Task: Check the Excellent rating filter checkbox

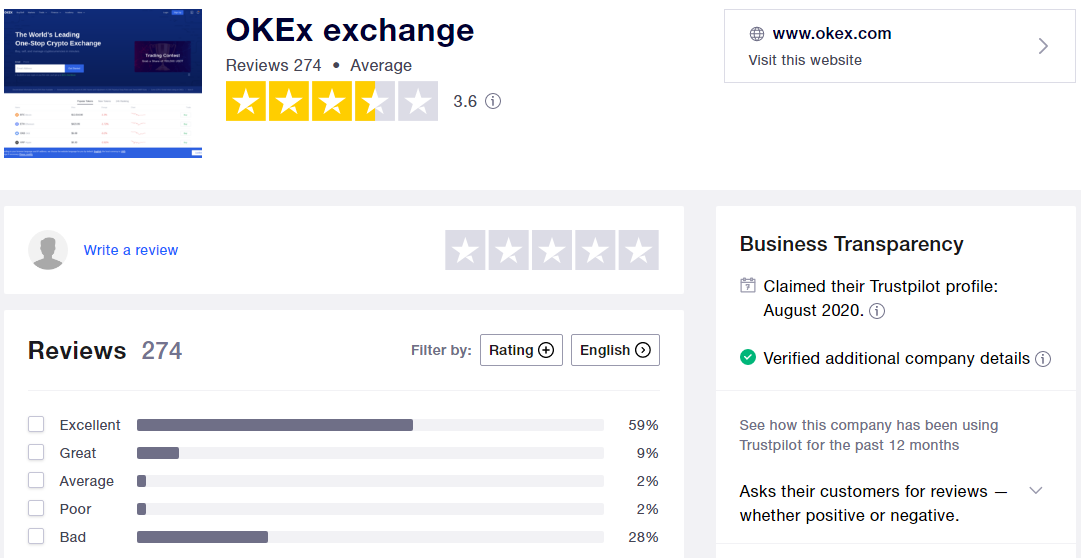Action: (x=36, y=424)
